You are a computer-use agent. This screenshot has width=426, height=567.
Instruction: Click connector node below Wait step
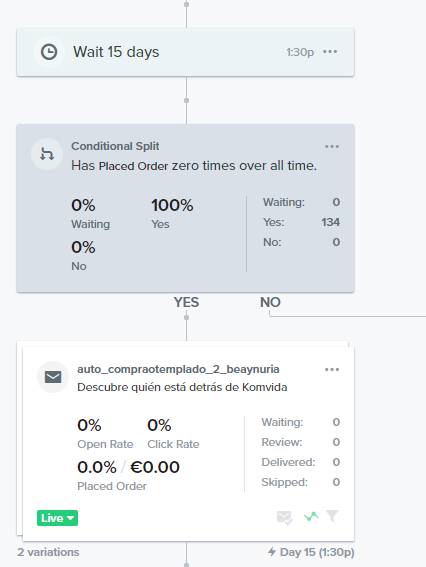pyautogui.click(x=186, y=100)
